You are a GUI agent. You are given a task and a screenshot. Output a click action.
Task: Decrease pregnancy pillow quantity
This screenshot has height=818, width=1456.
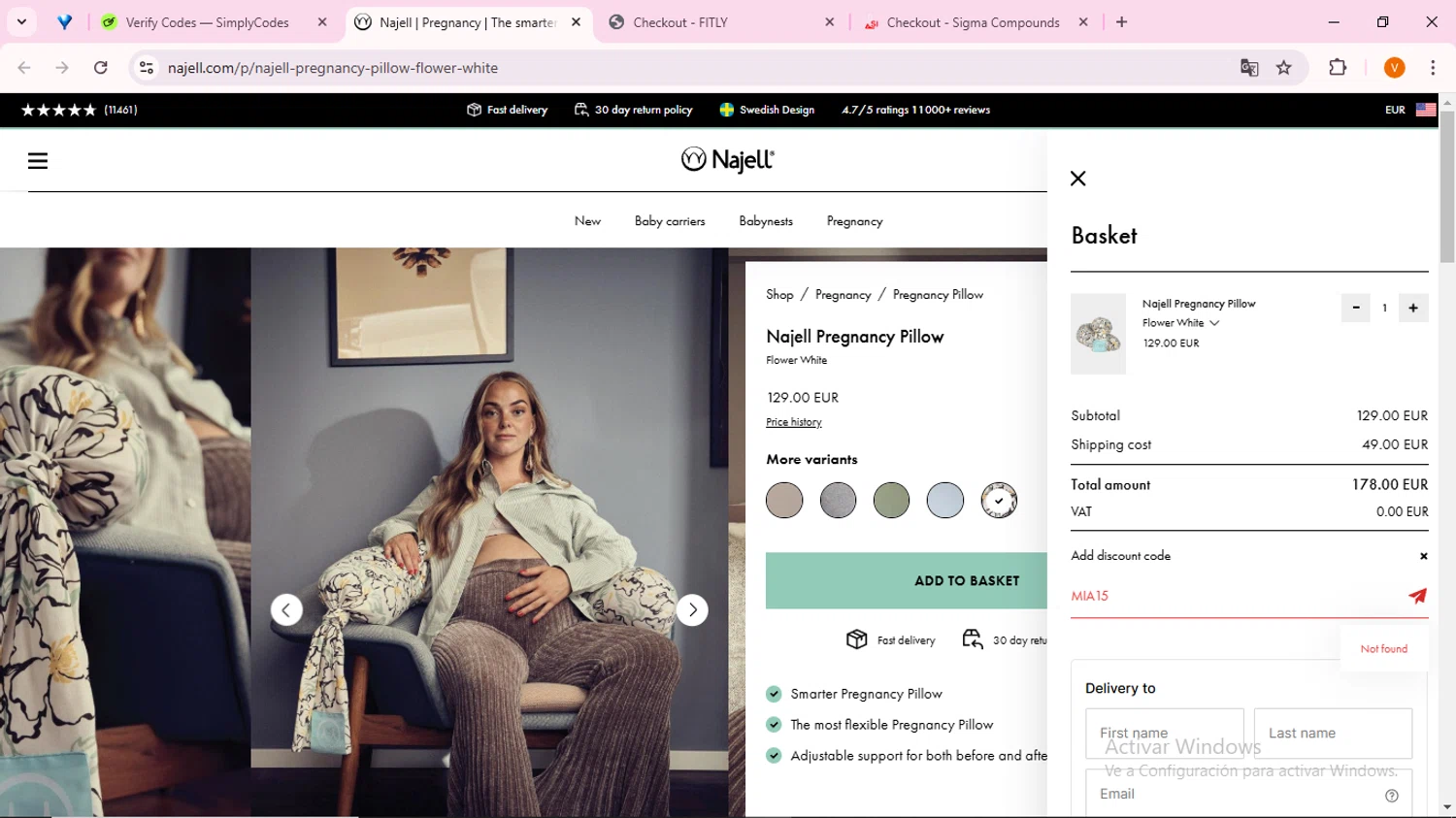[x=1355, y=308]
